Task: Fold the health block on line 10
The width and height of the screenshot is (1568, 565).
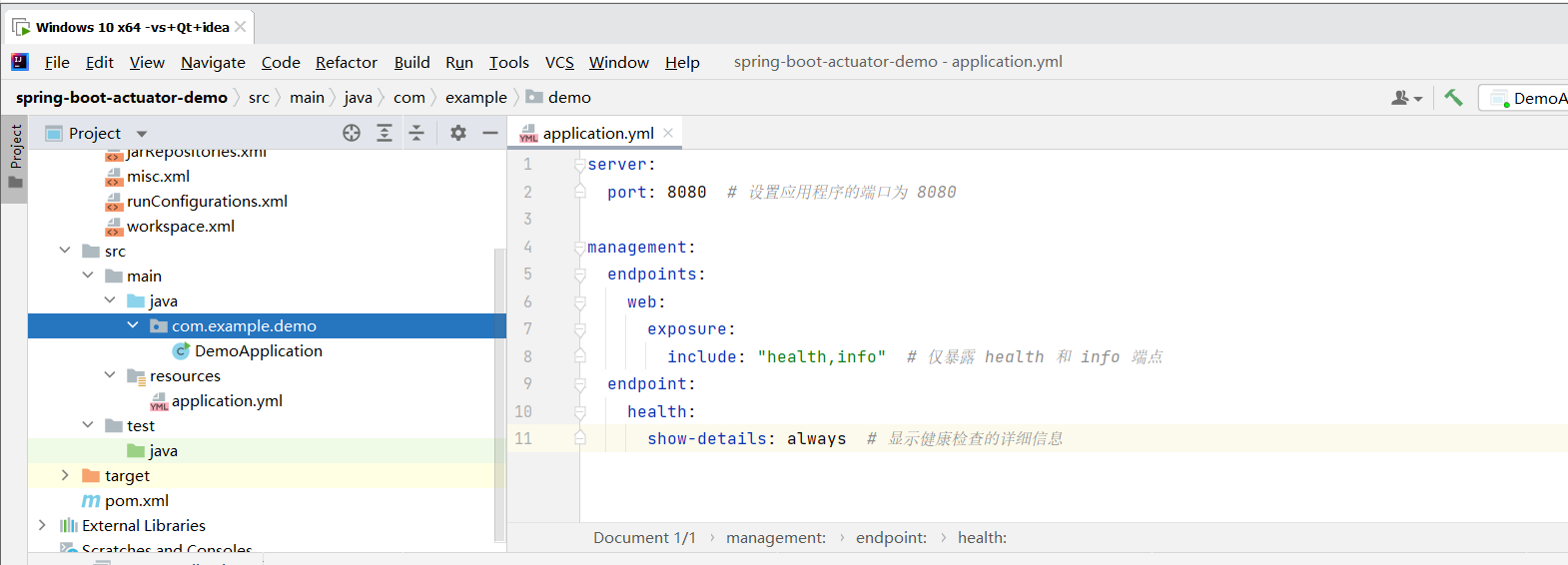Action: tap(579, 411)
